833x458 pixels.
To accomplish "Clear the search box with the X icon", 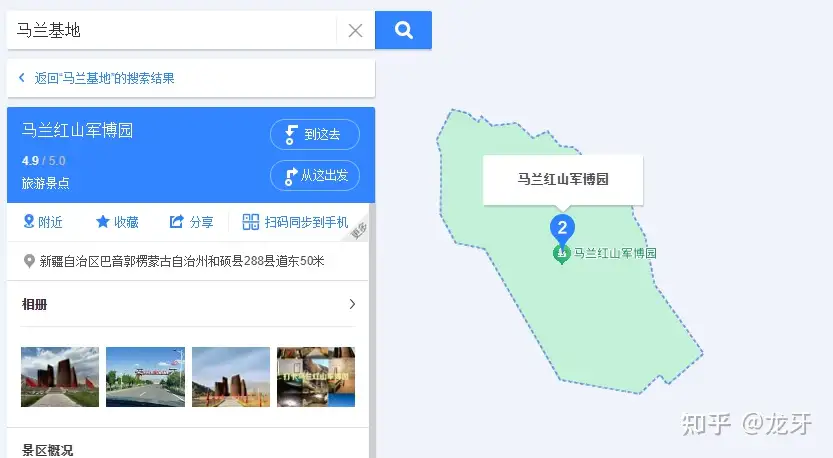I will 355,30.
